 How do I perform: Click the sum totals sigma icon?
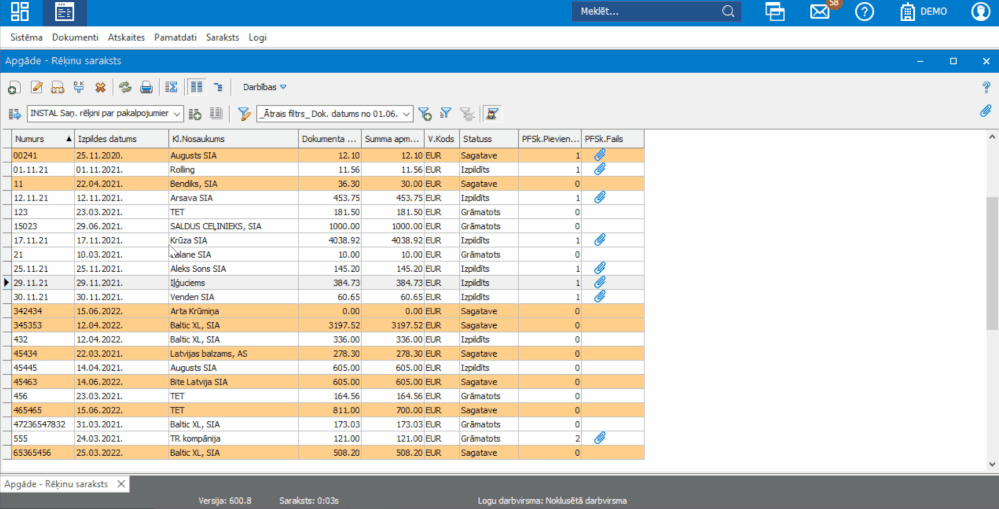click(x=171, y=87)
